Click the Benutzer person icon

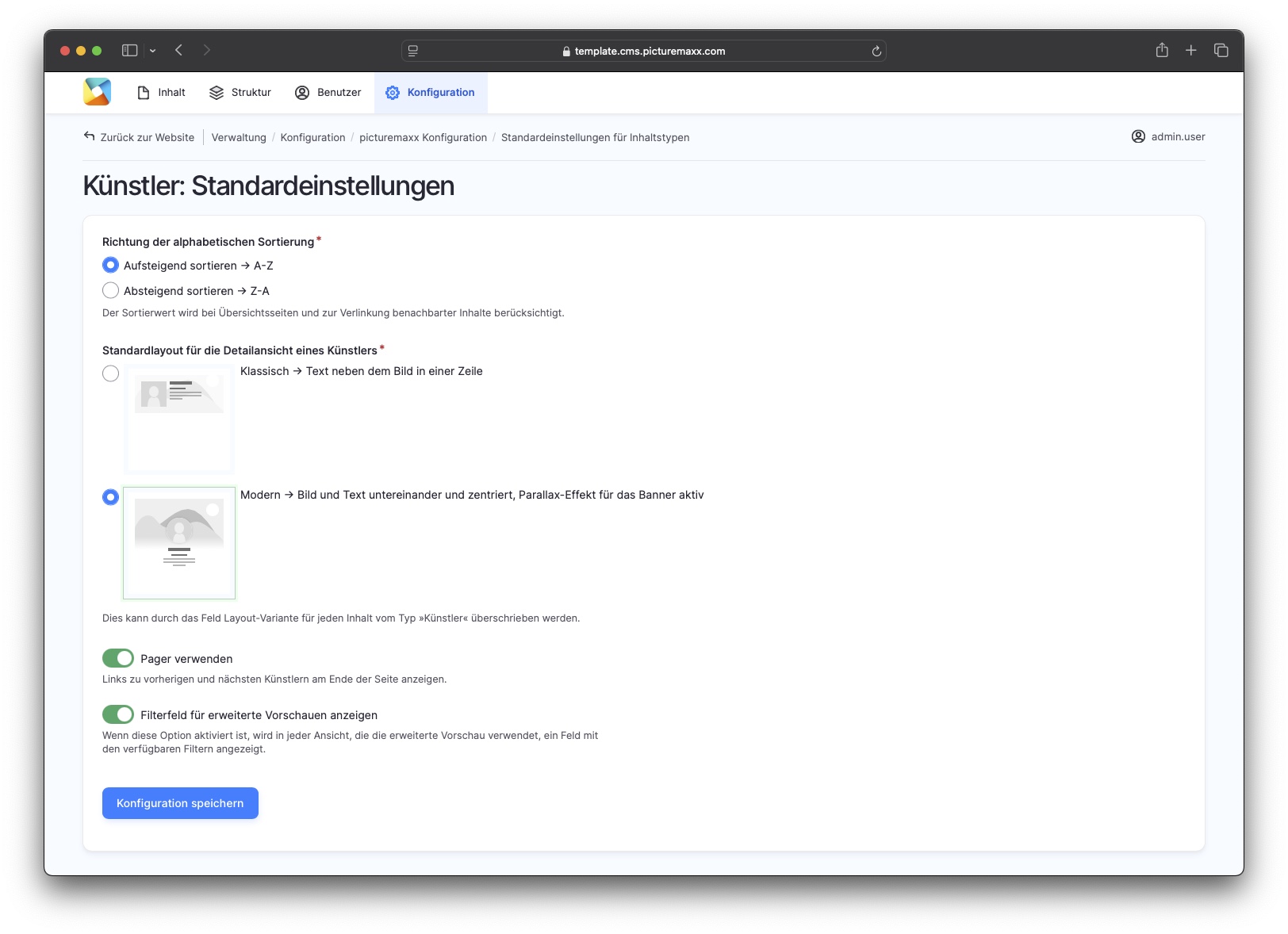pos(302,93)
